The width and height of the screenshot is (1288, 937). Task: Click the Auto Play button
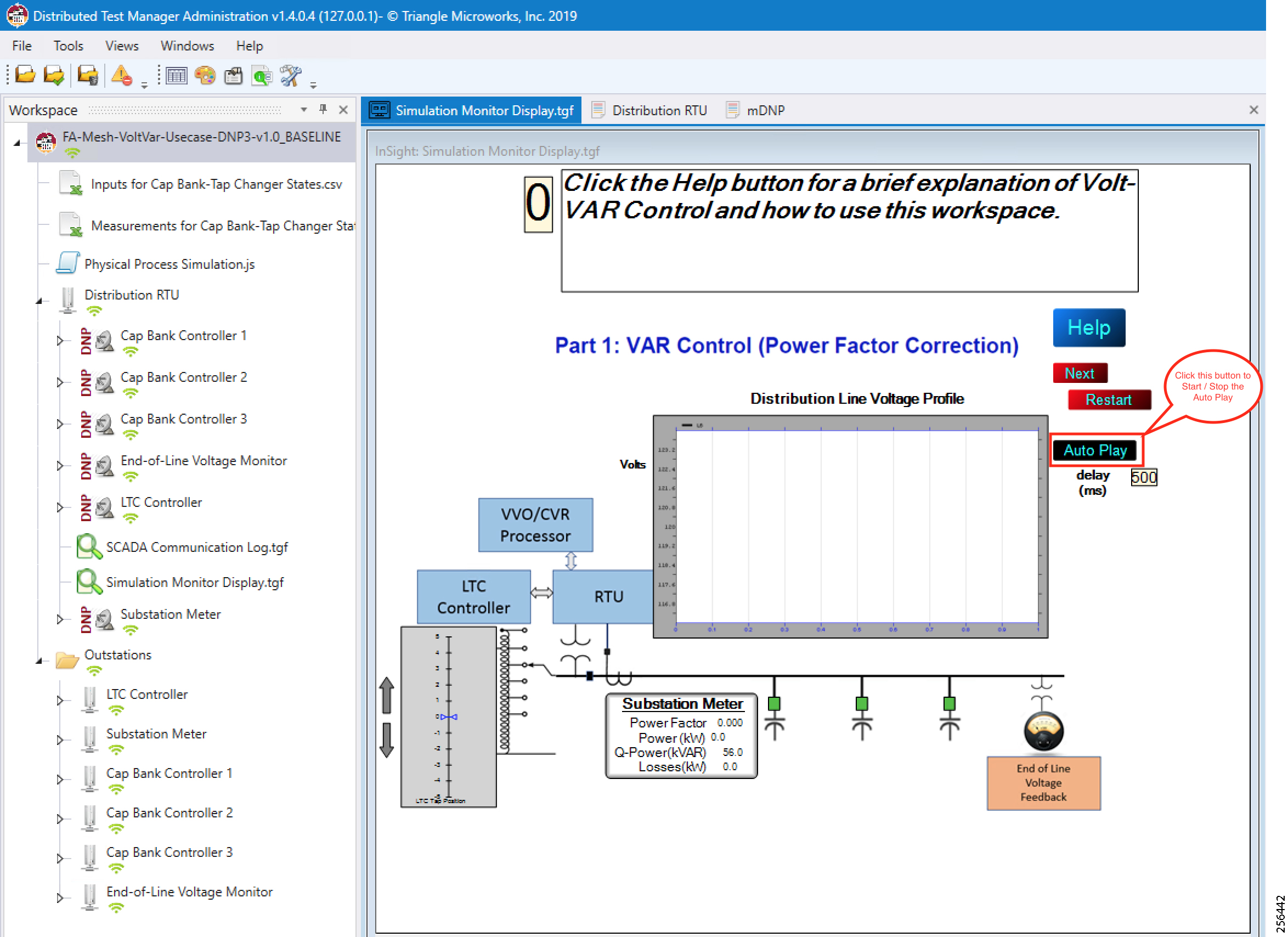tap(1095, 450)
